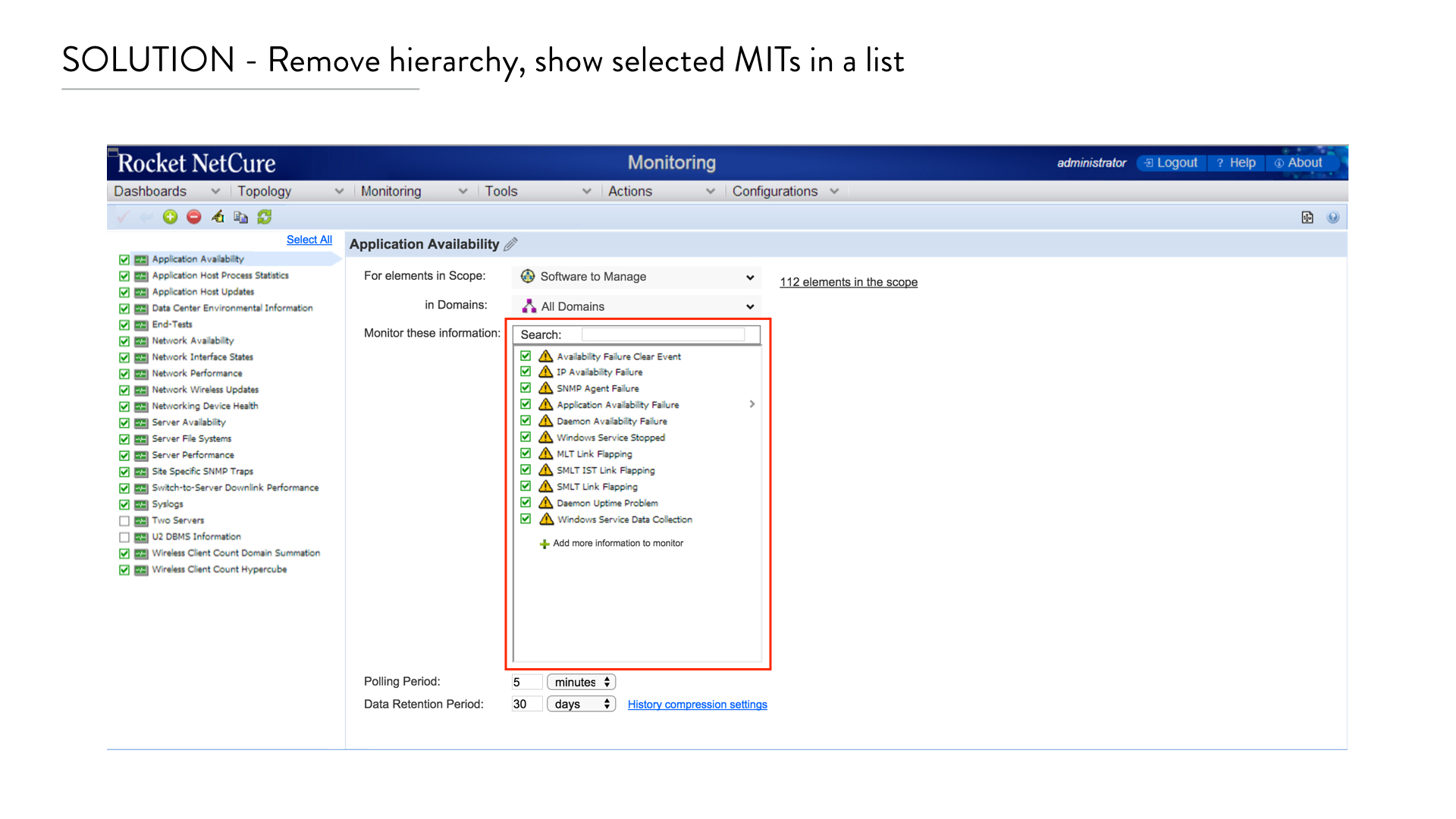The height and width of the screenshot is (819, 1456).
Task: Click the domains icon beside All Domains
Action: coord(529,306)
